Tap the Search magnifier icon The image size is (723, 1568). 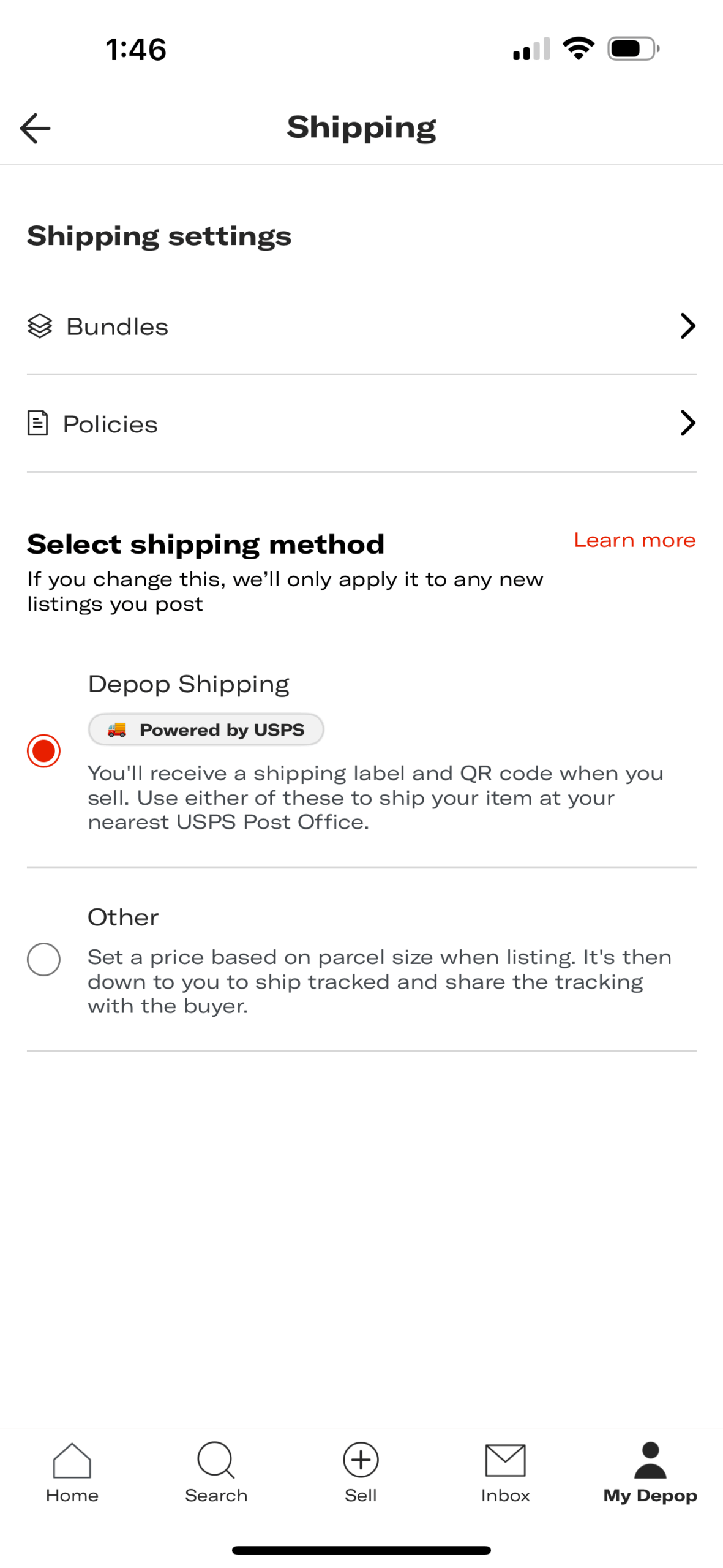215,1460
